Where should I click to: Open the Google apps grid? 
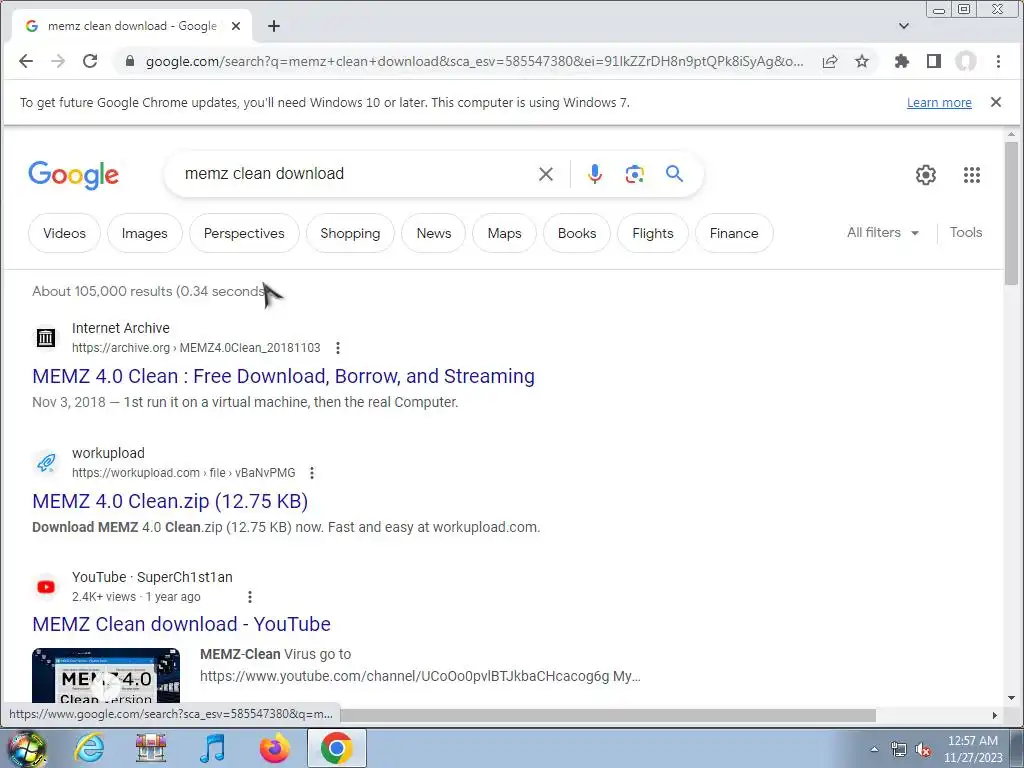tap(972, 175)
